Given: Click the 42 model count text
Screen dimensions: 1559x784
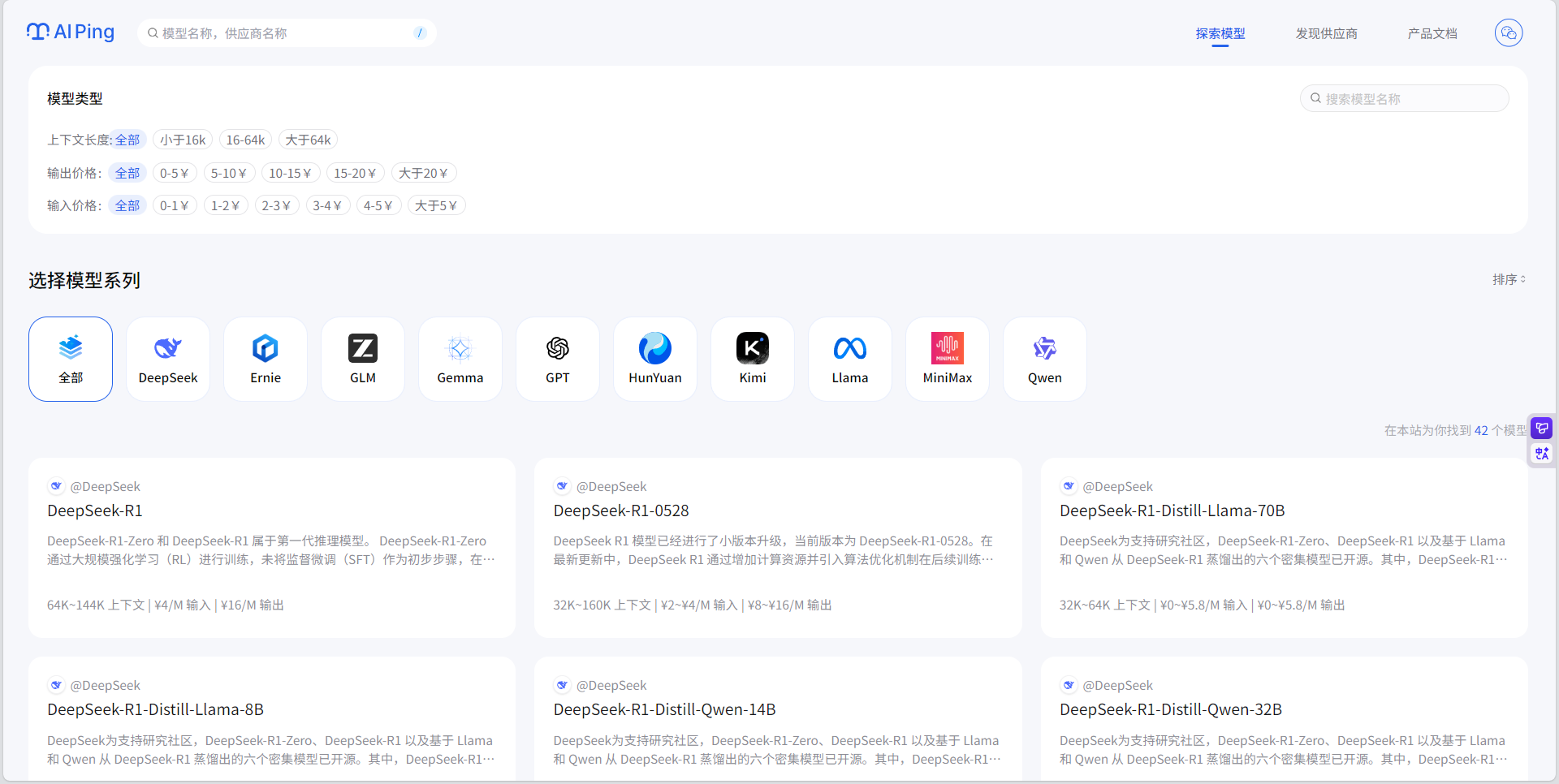Looking at the screenshot, I should tap(1481, 430).
